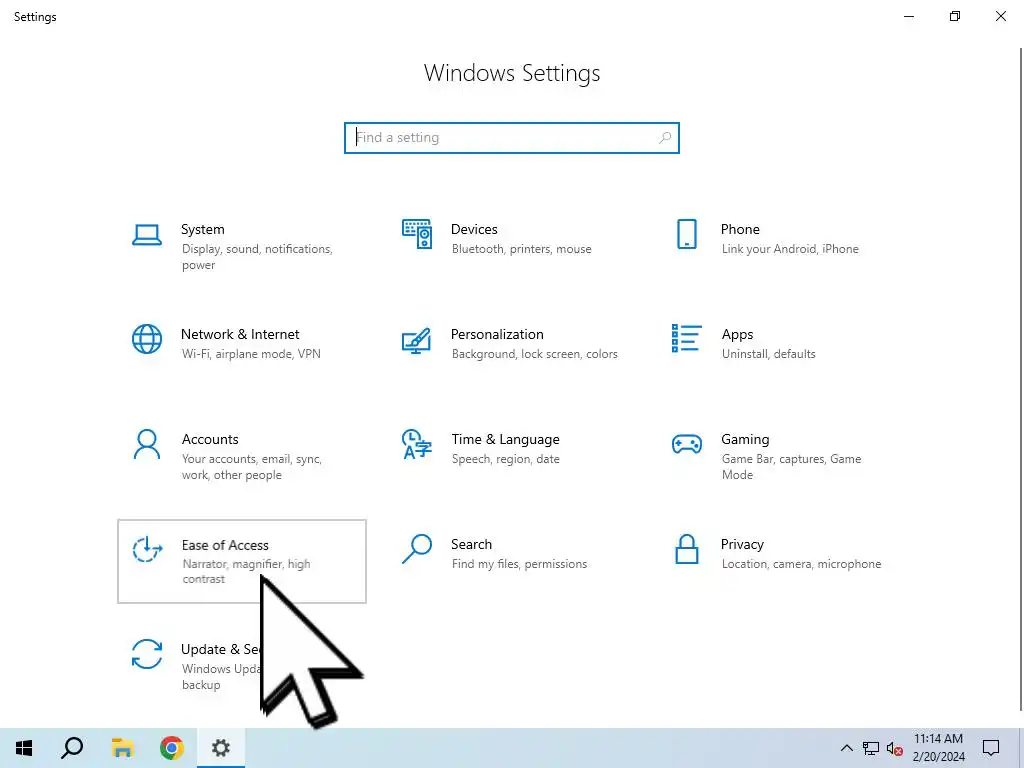Open the Phone settings title

(740, 229)
